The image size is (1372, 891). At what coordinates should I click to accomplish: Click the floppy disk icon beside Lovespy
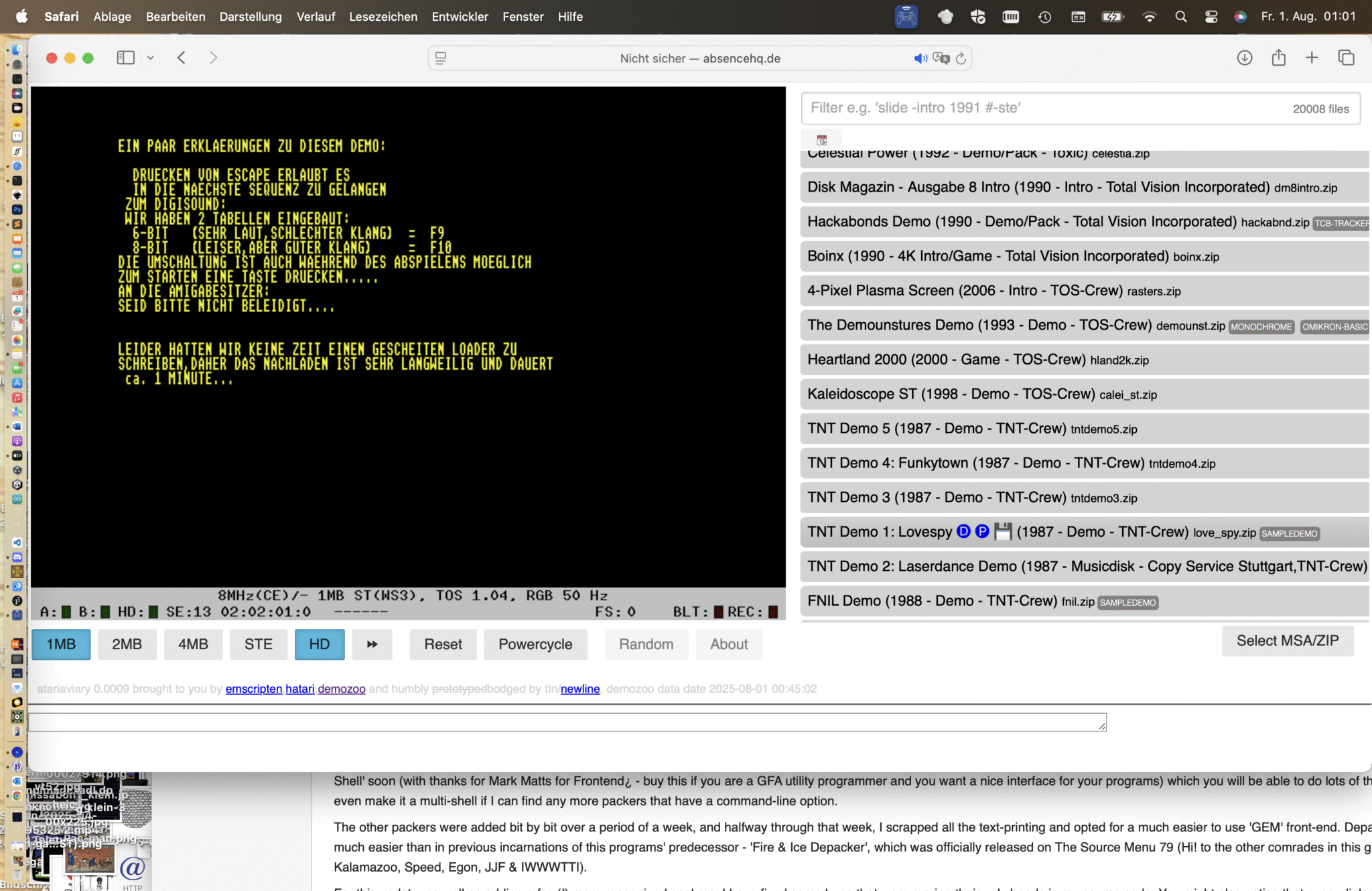(1003, 531)
